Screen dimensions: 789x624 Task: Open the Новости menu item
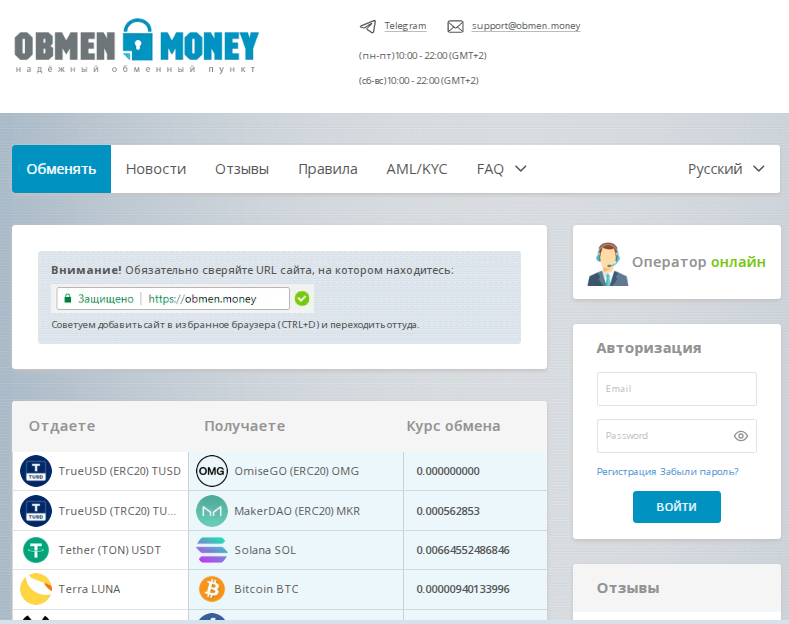pyautogui.click(x=156, y=169)
